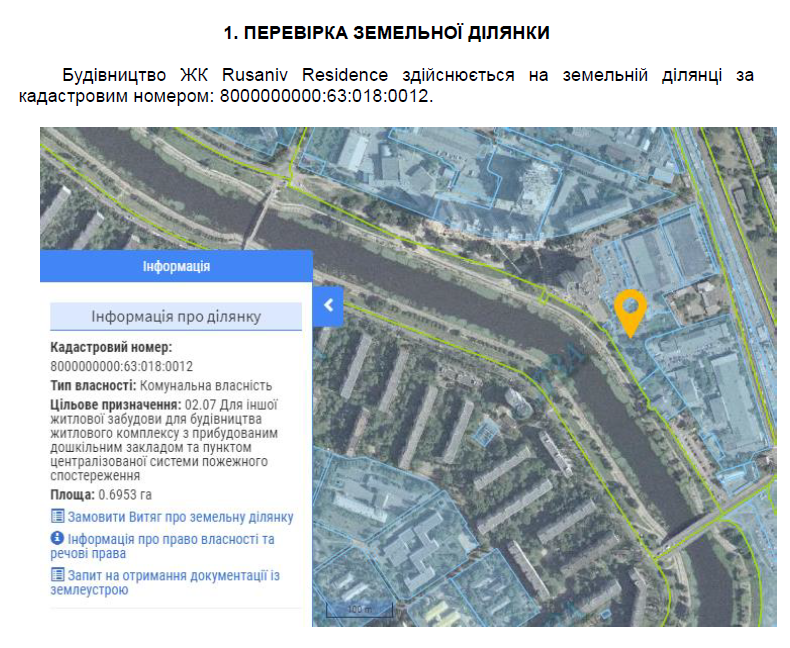This screenshot has height=648, width=790.
Task: Click the document icon beside Замовити Витяг
Action: 58,516
